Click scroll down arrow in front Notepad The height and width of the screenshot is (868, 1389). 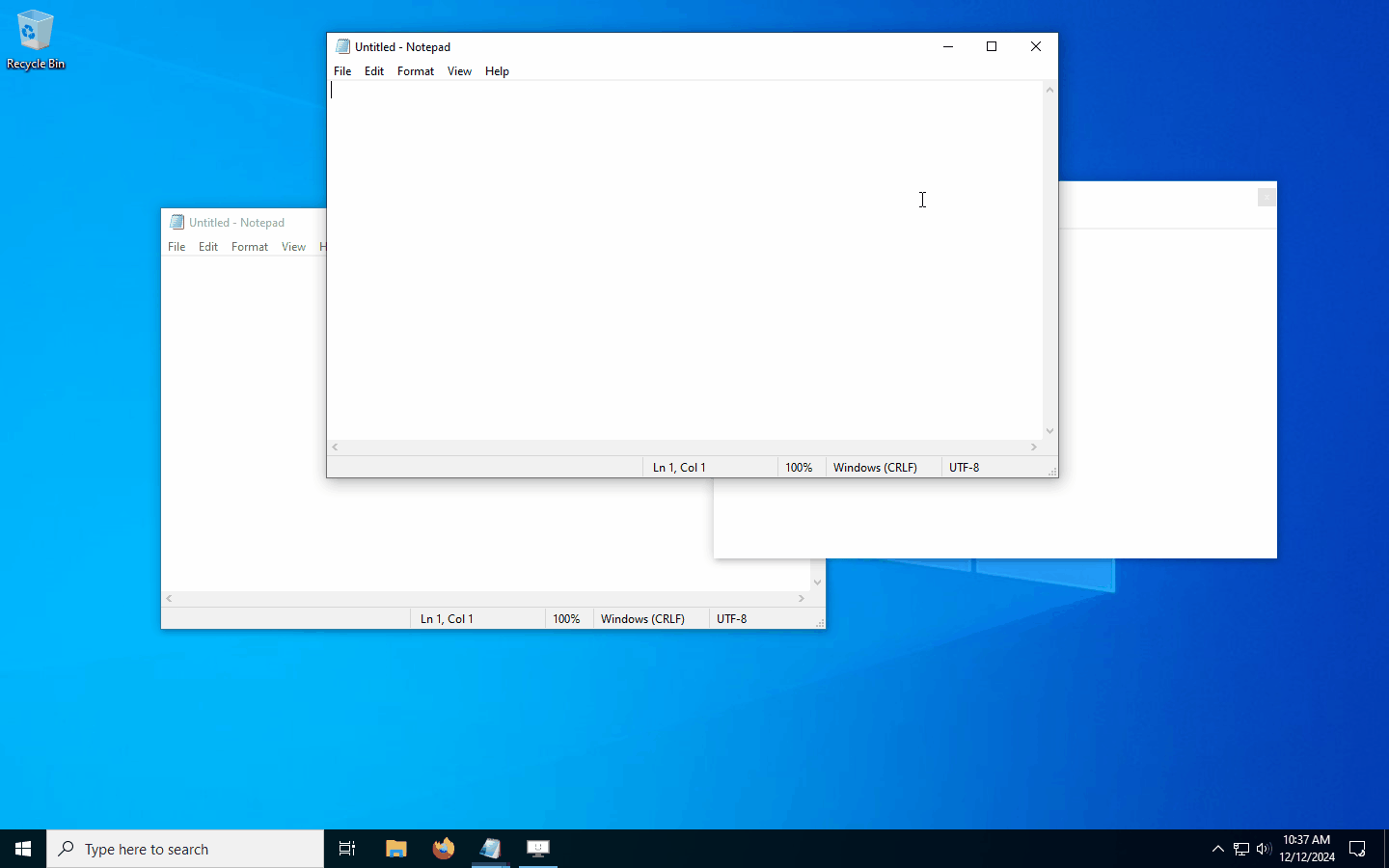(x=1050, y=431)
